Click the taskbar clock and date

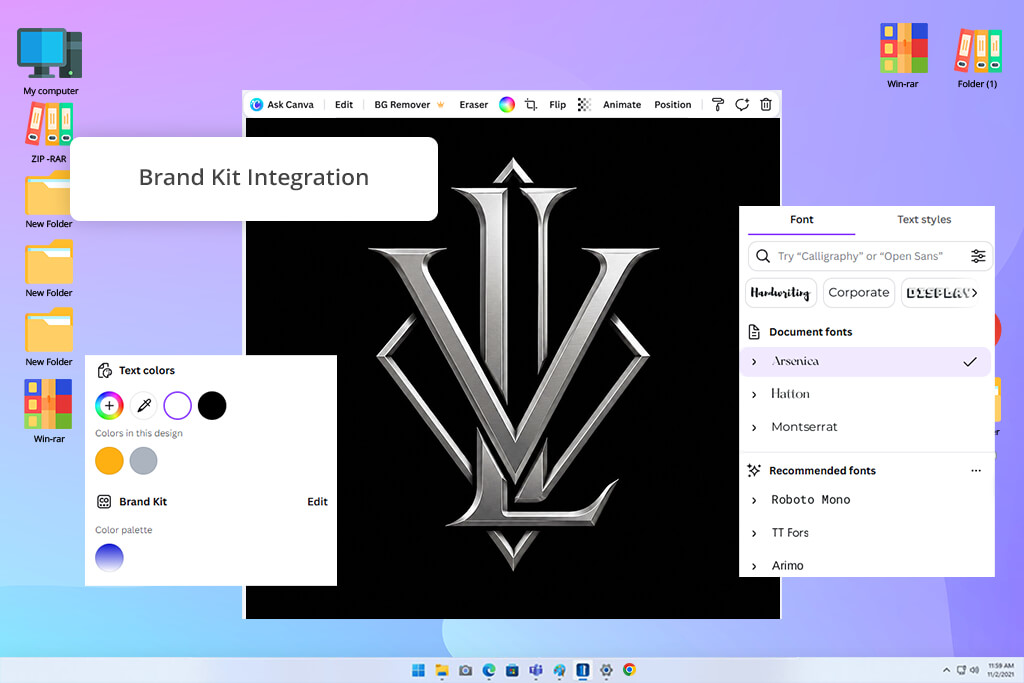1000,670
